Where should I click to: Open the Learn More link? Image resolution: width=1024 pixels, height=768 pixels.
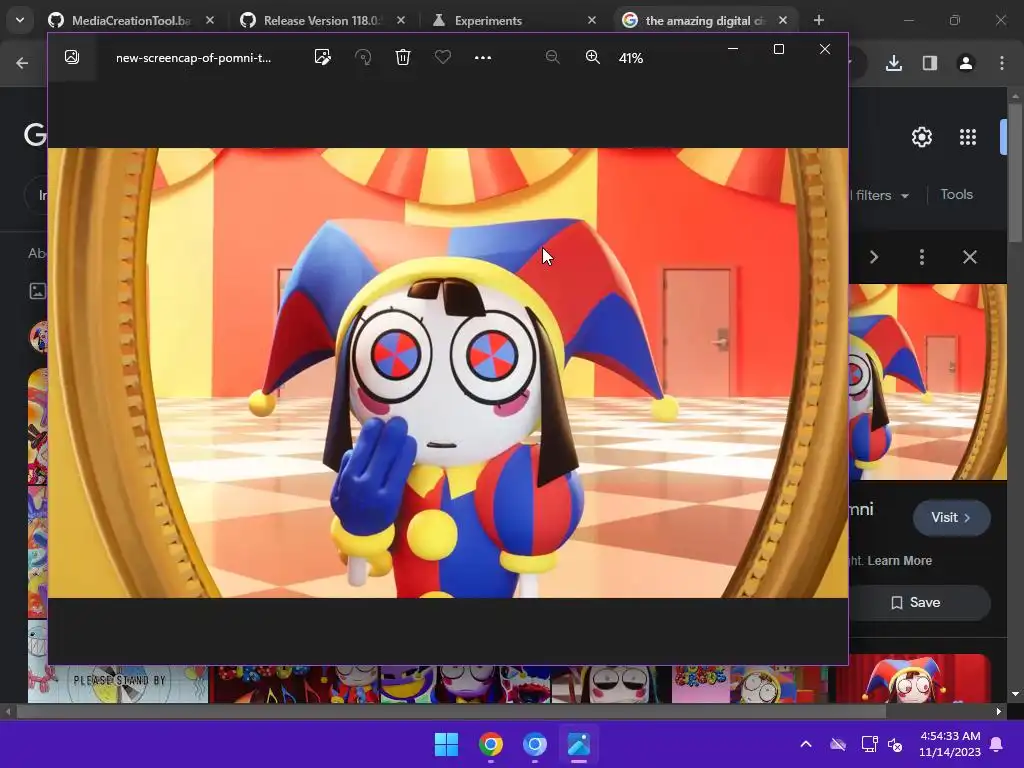pos(899,560)
